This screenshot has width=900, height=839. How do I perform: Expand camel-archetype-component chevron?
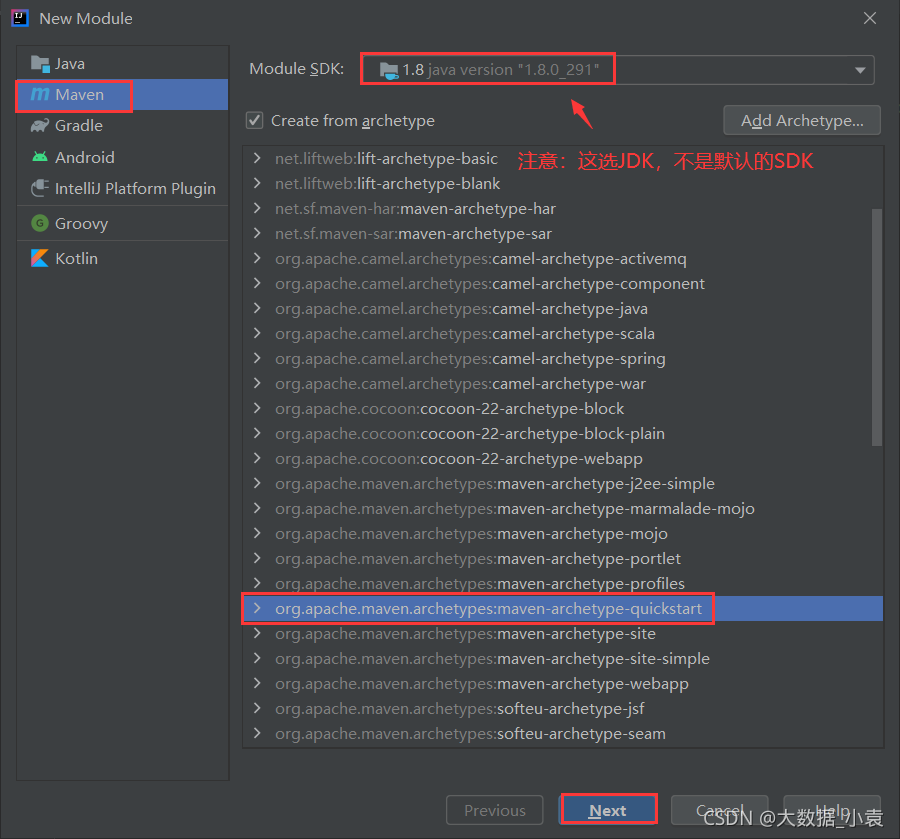pyautogui.click(x=257, y=283)
